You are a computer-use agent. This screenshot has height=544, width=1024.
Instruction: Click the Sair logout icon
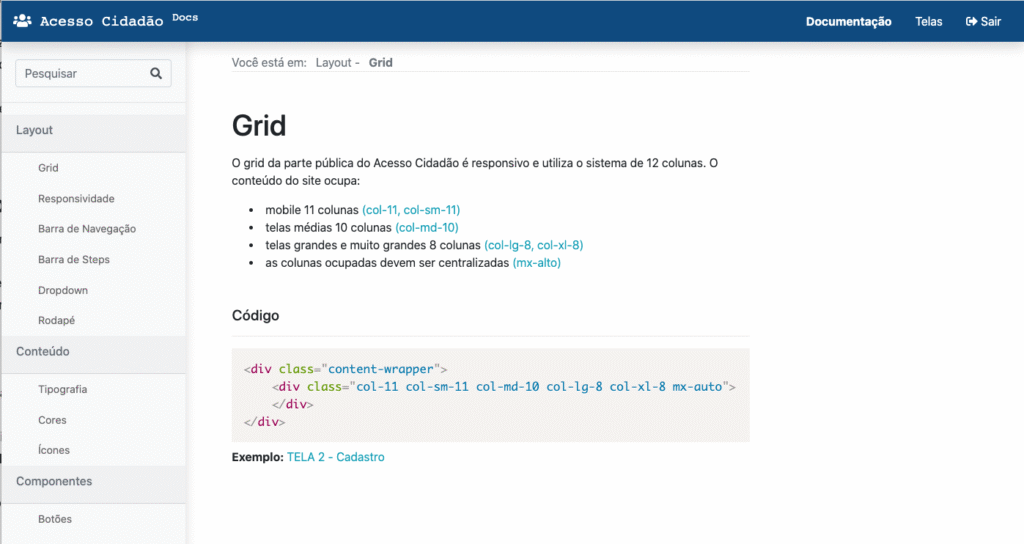(x=971, y=22)
